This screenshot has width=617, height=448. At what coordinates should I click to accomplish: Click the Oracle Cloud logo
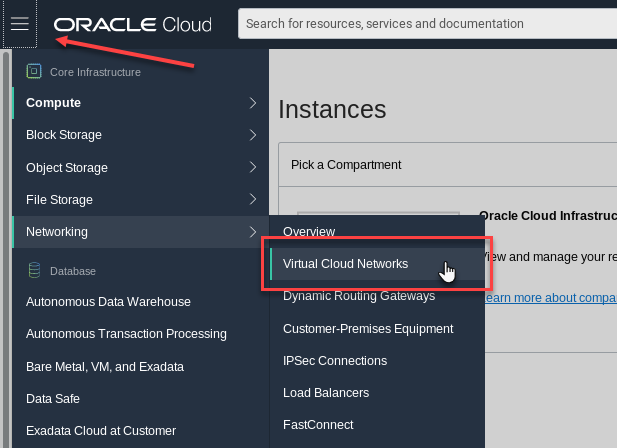133,24
